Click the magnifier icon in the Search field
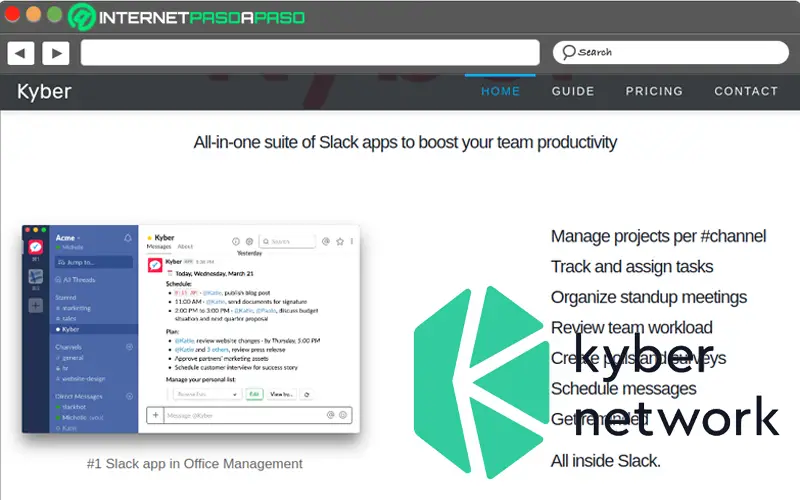The width and height of the screenshot is (800, 500). (568, 52)
